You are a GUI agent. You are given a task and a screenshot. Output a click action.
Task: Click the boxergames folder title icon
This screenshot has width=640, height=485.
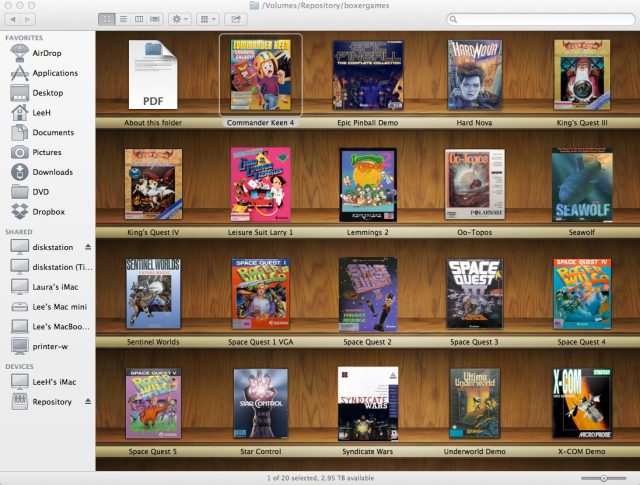(254, 6)
